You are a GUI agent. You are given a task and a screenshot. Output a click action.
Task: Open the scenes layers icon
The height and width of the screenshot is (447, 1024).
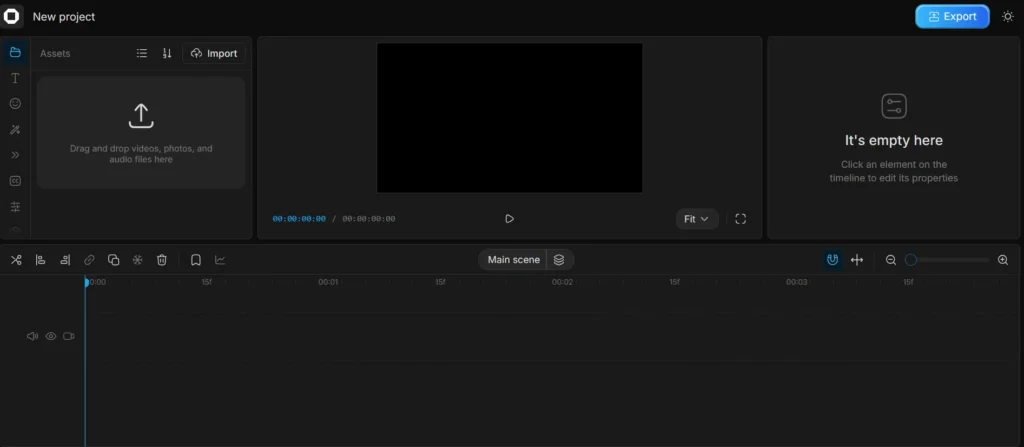(559, 260)
